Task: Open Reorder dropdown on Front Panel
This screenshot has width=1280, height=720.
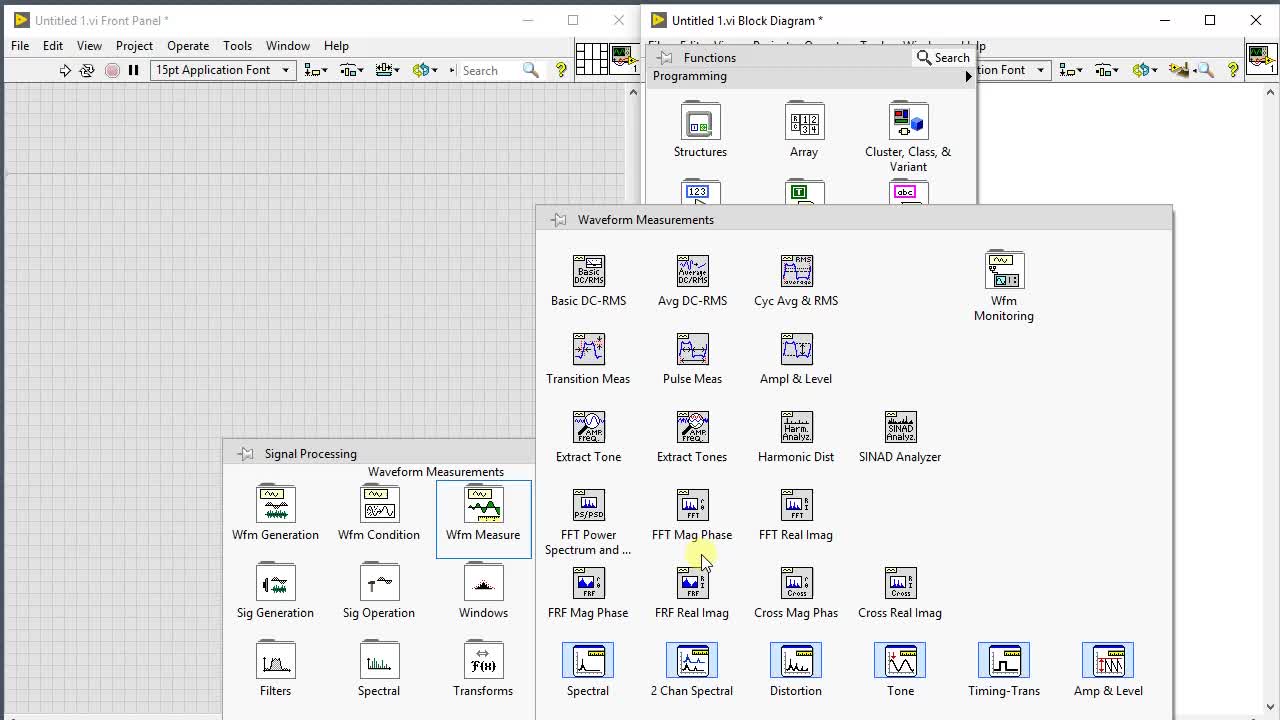Action: [425, 70]
